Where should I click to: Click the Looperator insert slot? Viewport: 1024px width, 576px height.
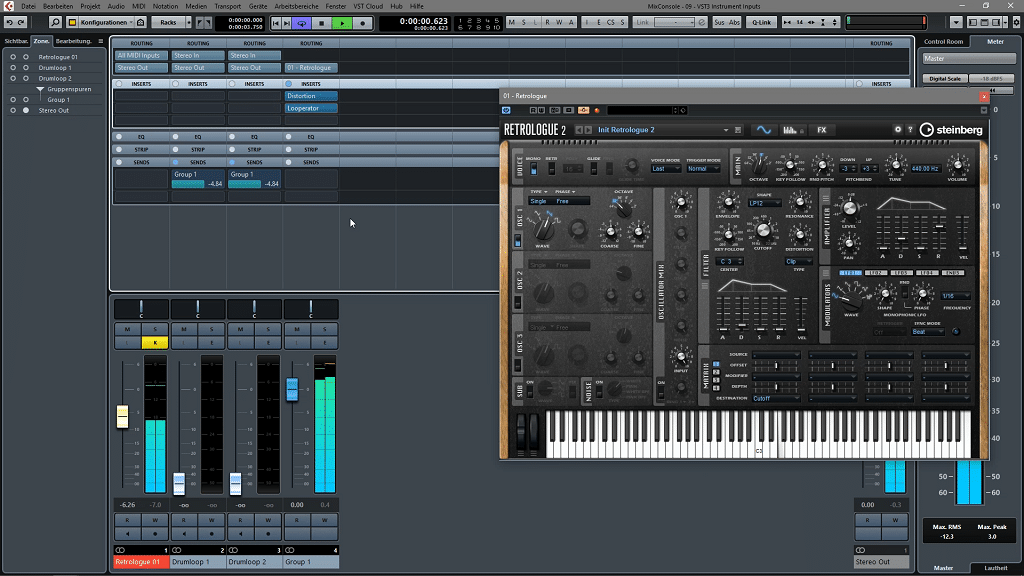[311, 108]
